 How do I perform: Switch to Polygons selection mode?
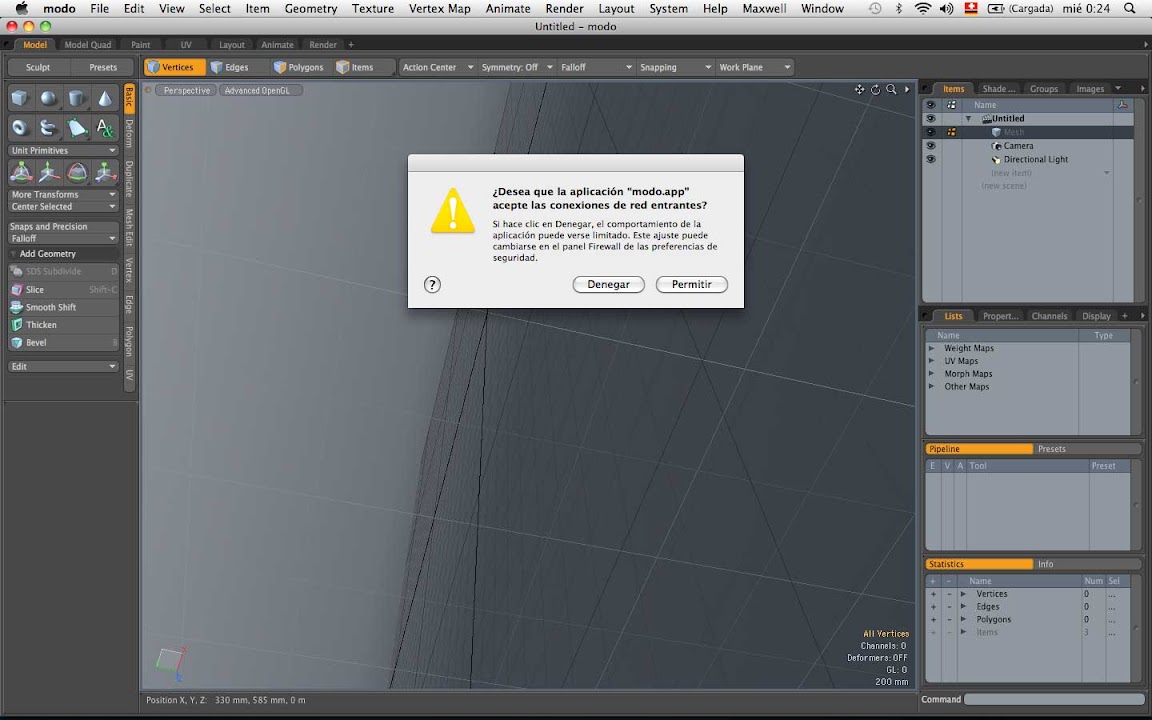tap(299, 67)
